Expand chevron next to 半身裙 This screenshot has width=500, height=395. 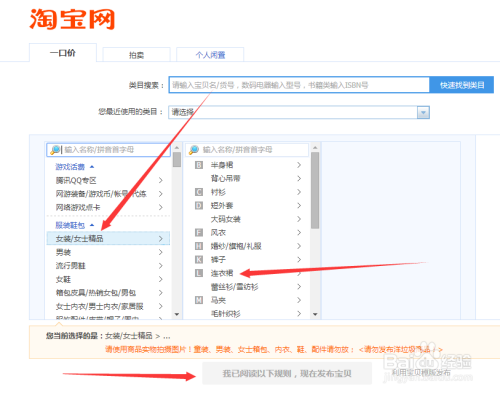click(x=299, y=165)
